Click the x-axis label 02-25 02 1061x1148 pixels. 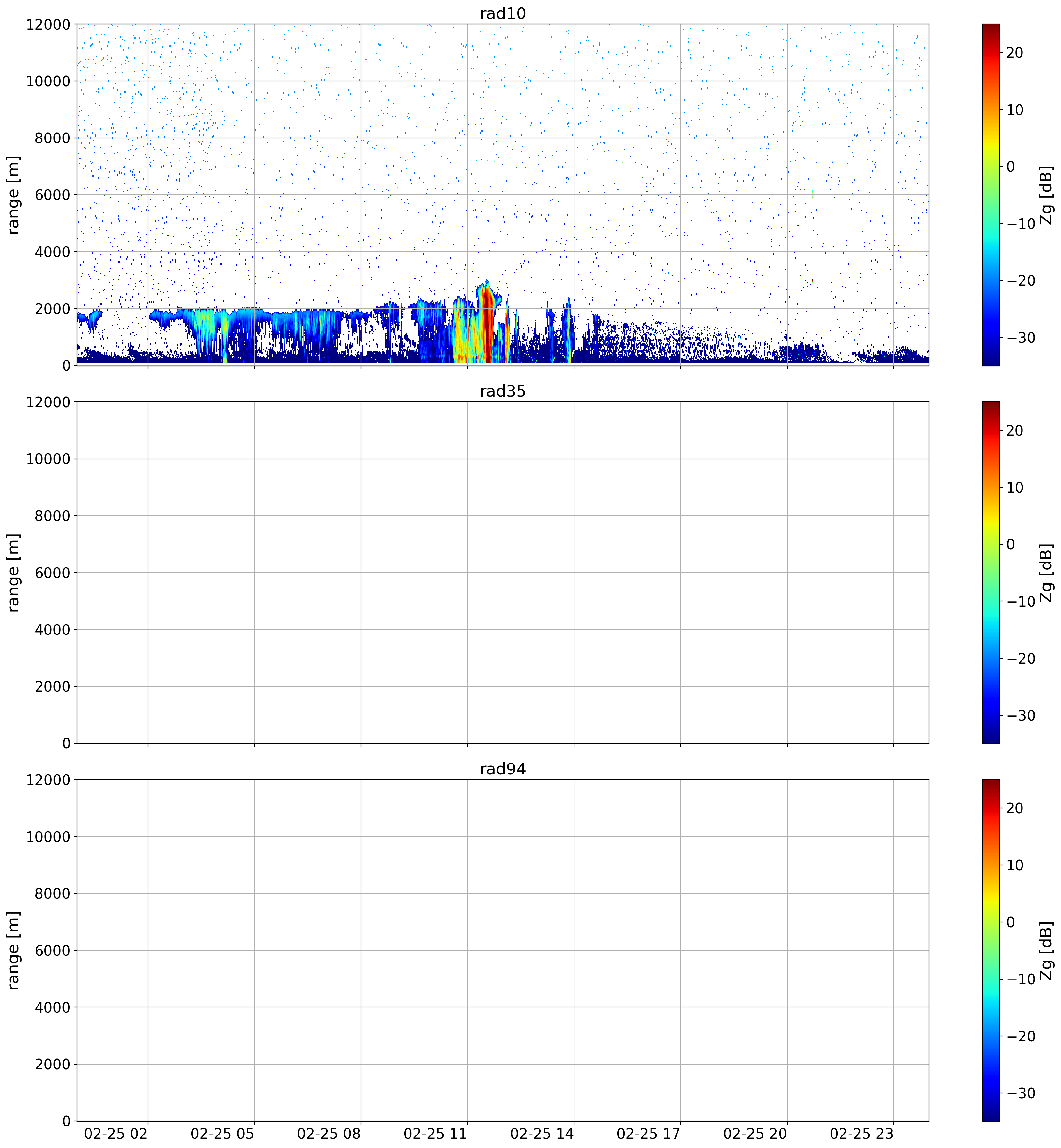coord(116,1134)
